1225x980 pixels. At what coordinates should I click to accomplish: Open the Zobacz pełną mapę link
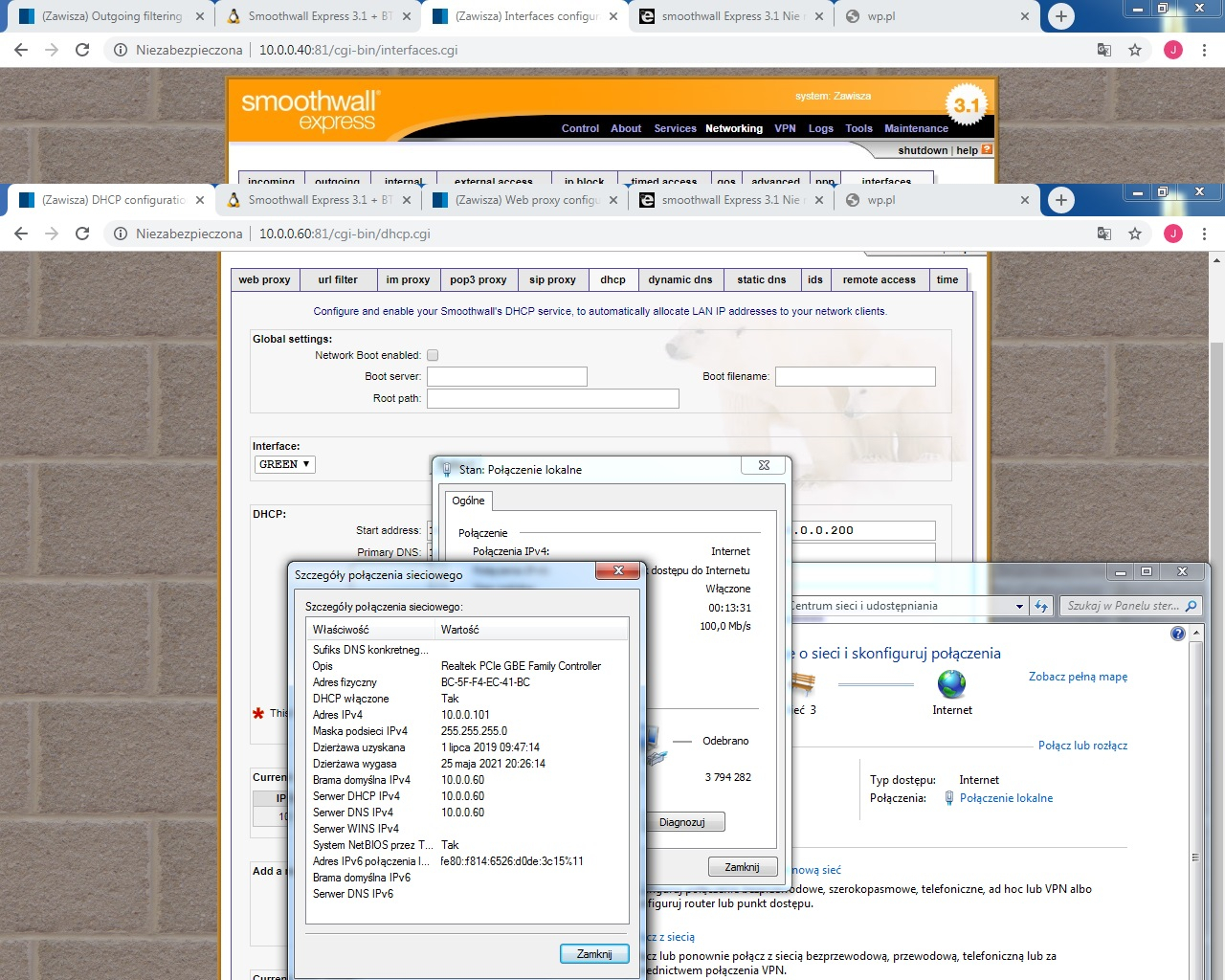(x=1077, y=677)
